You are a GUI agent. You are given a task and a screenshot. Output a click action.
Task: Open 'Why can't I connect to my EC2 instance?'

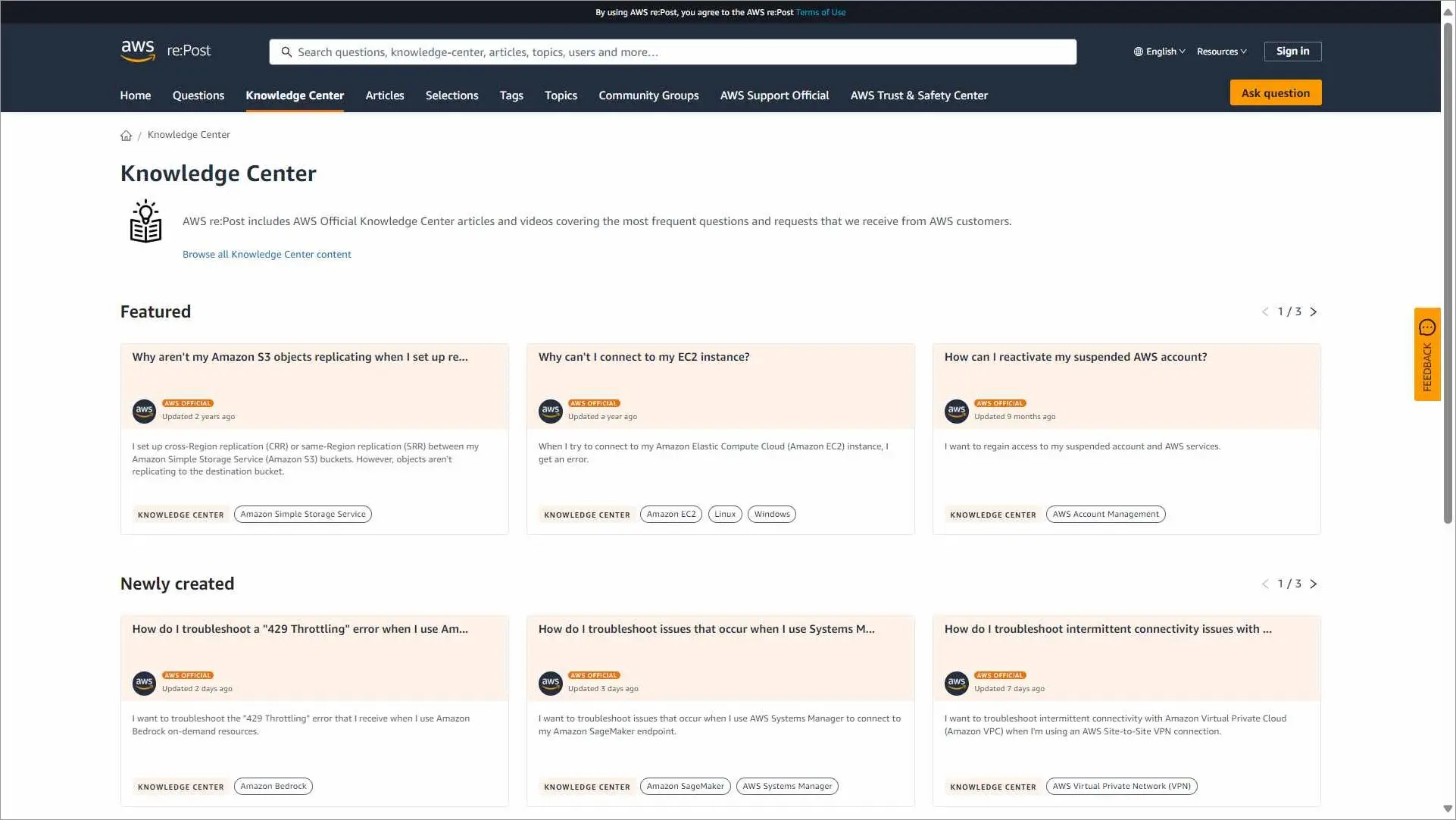tap(643, 357)
